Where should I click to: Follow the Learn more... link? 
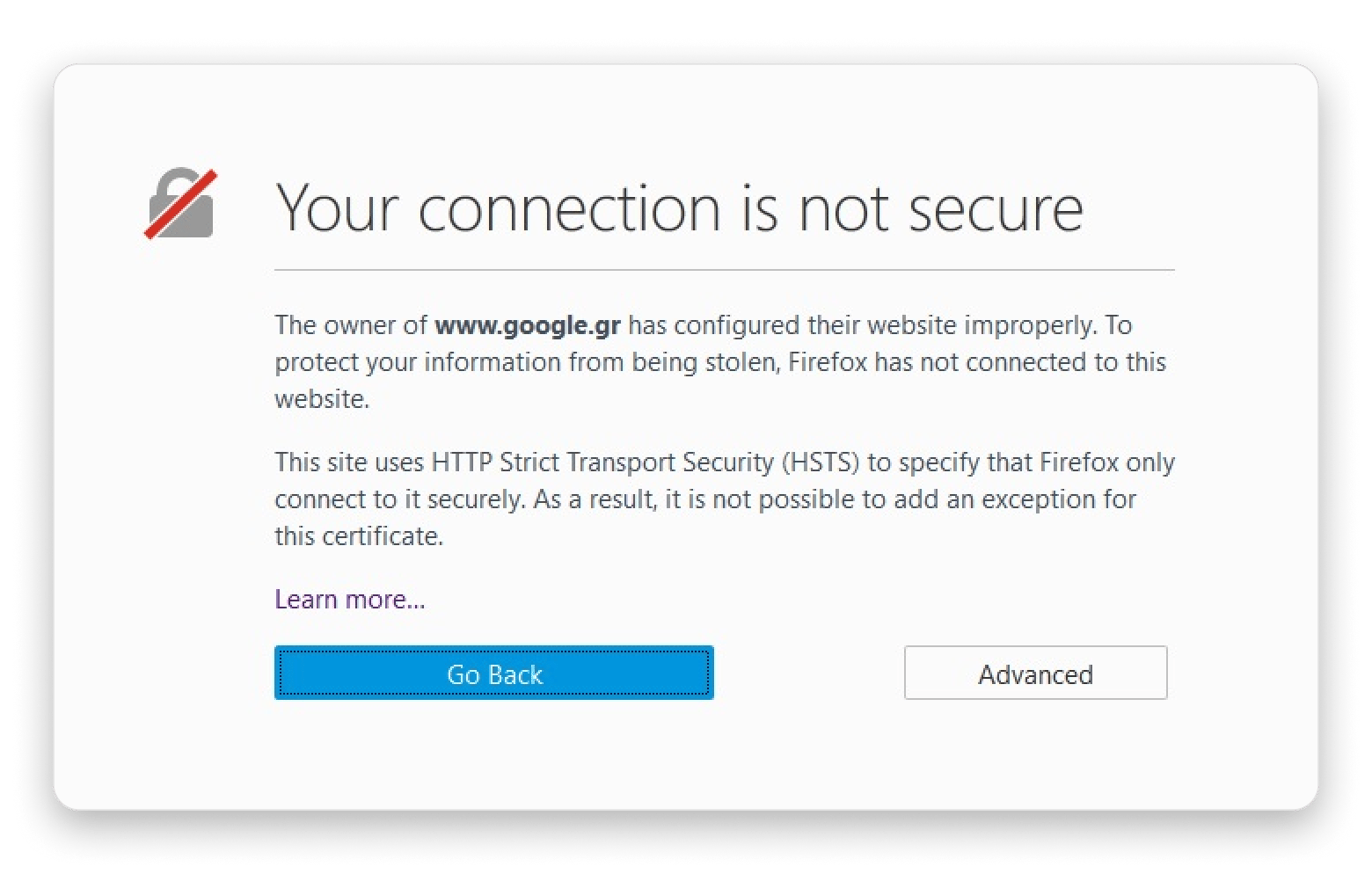(349, 600)
